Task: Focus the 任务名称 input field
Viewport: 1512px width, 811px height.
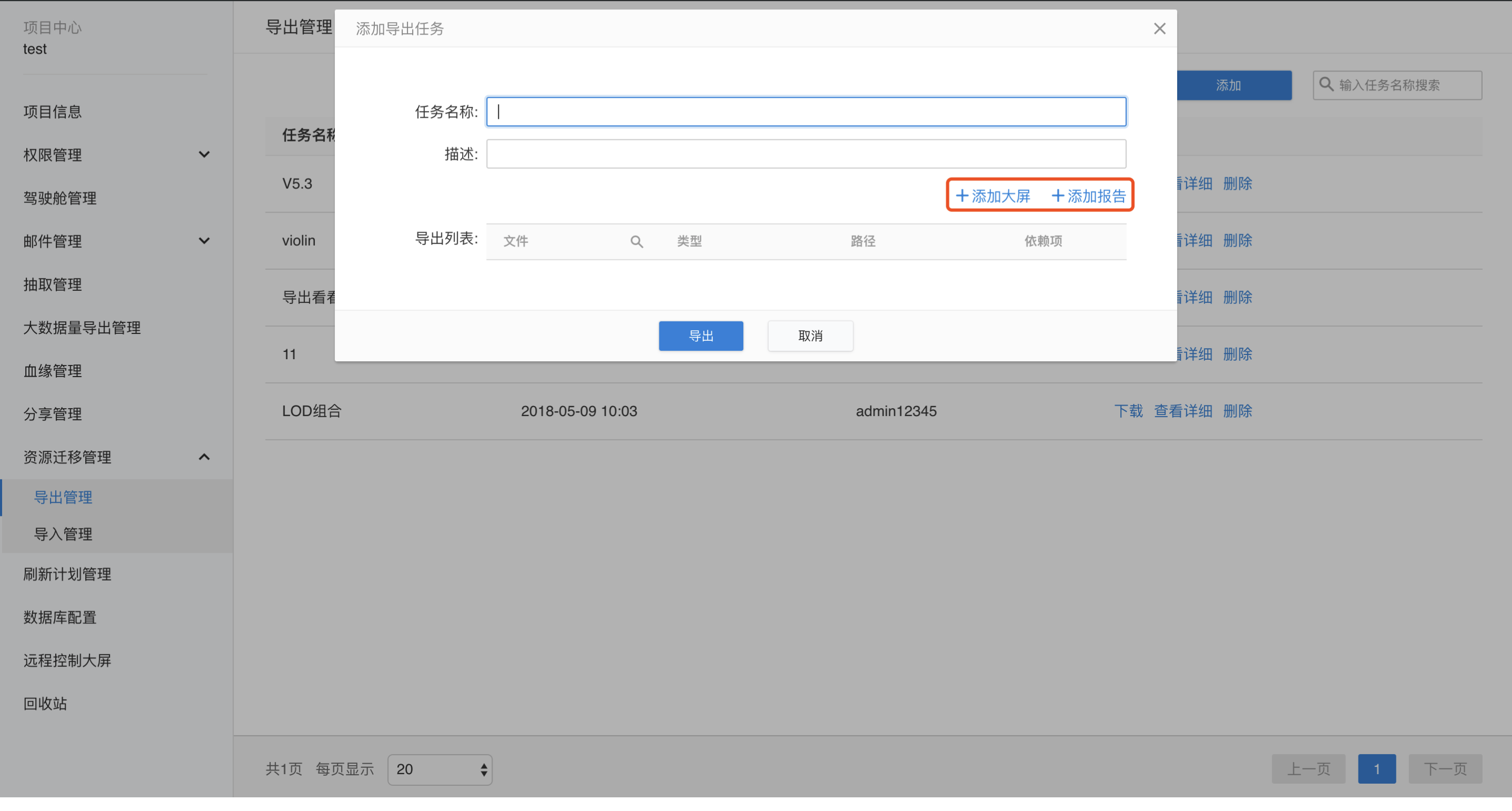Action: click(x=806, y=111)
